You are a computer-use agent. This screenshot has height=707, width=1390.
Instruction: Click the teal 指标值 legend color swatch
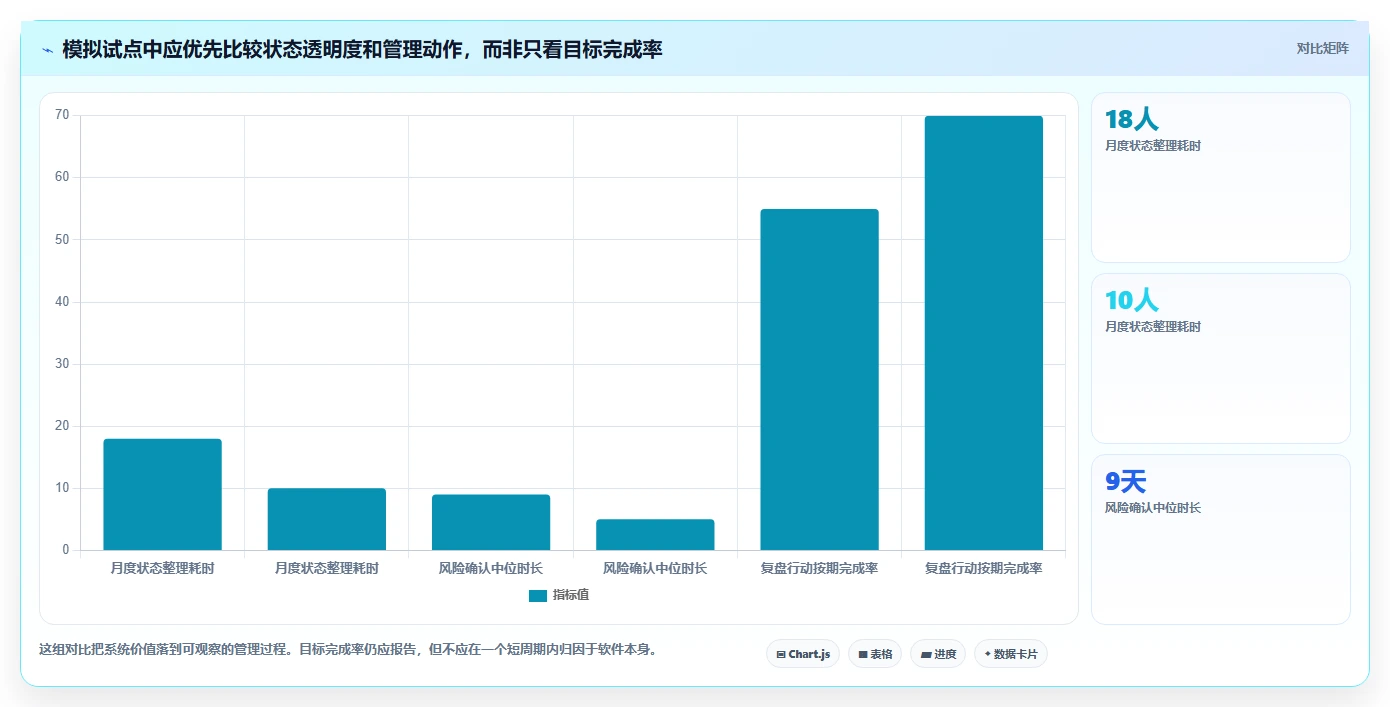538,595
